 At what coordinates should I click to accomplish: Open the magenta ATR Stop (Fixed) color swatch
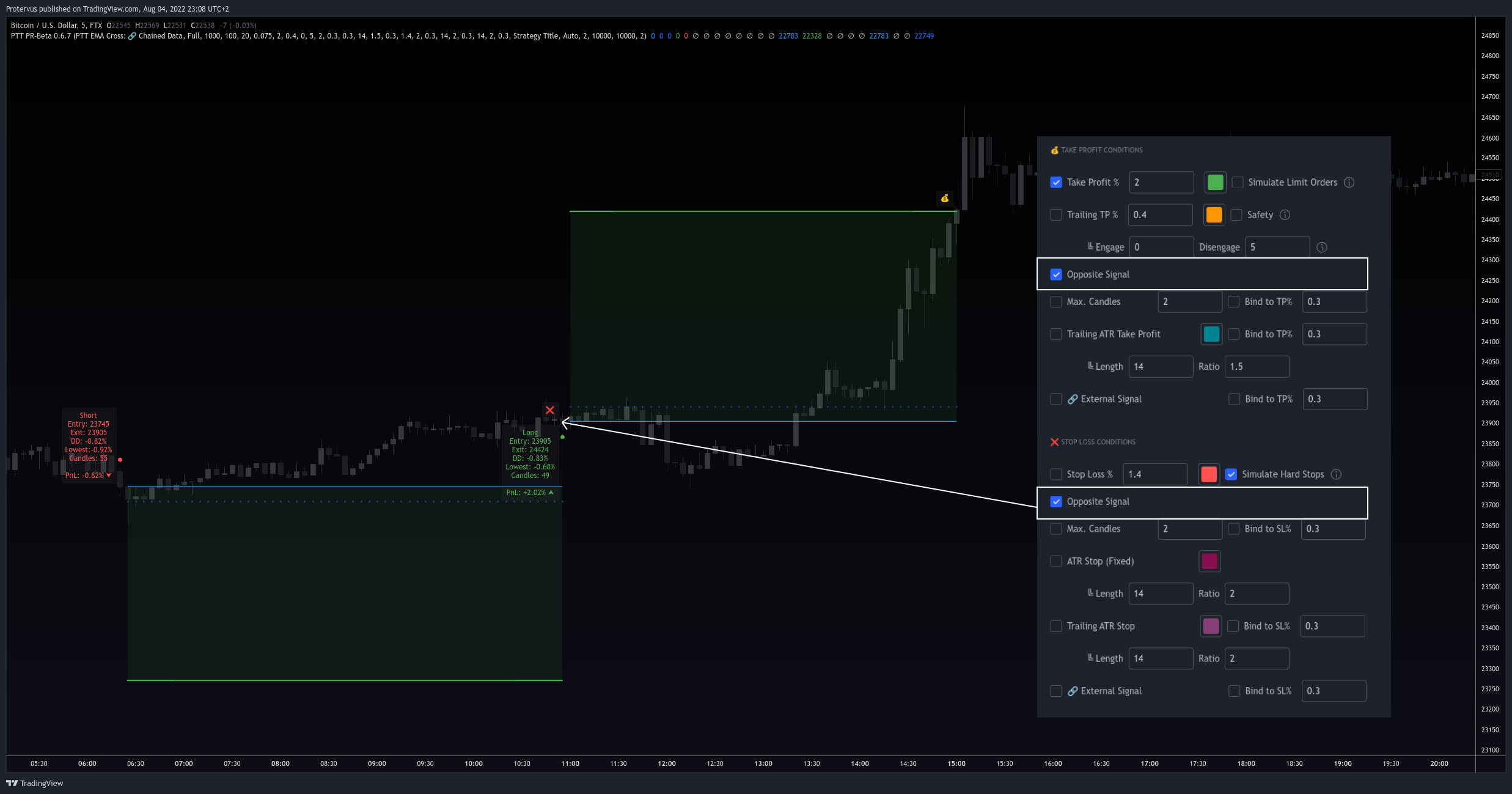click(x=1209, y=561)
